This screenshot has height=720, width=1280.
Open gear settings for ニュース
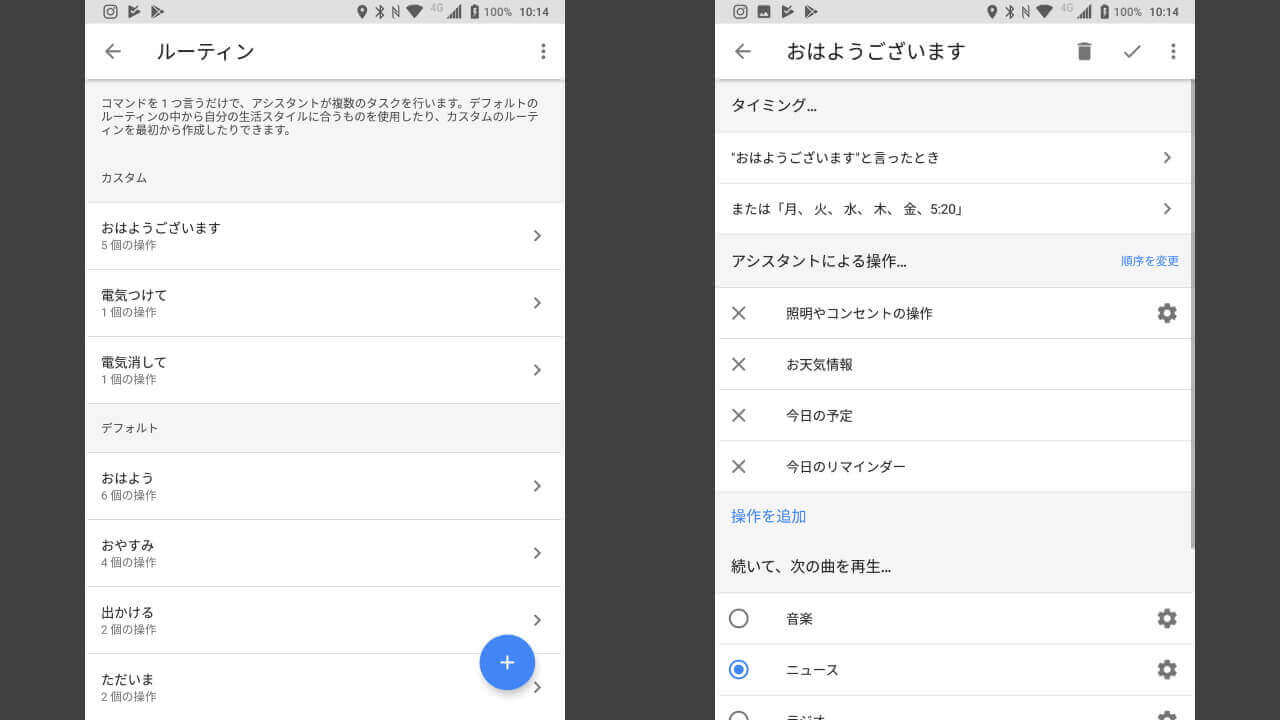click(1166, 669)
